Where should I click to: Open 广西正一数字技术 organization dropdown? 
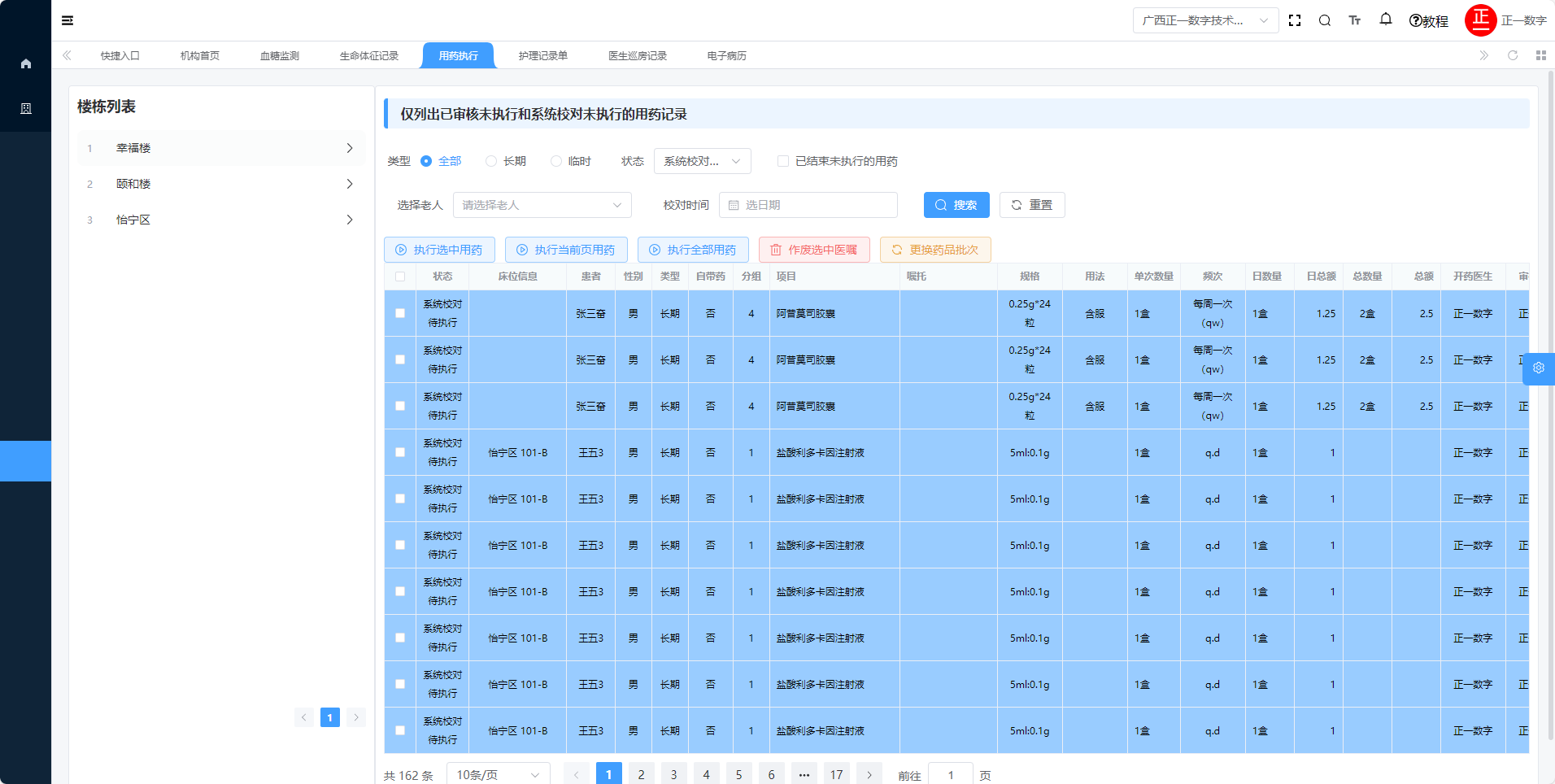click(1205, 20)
